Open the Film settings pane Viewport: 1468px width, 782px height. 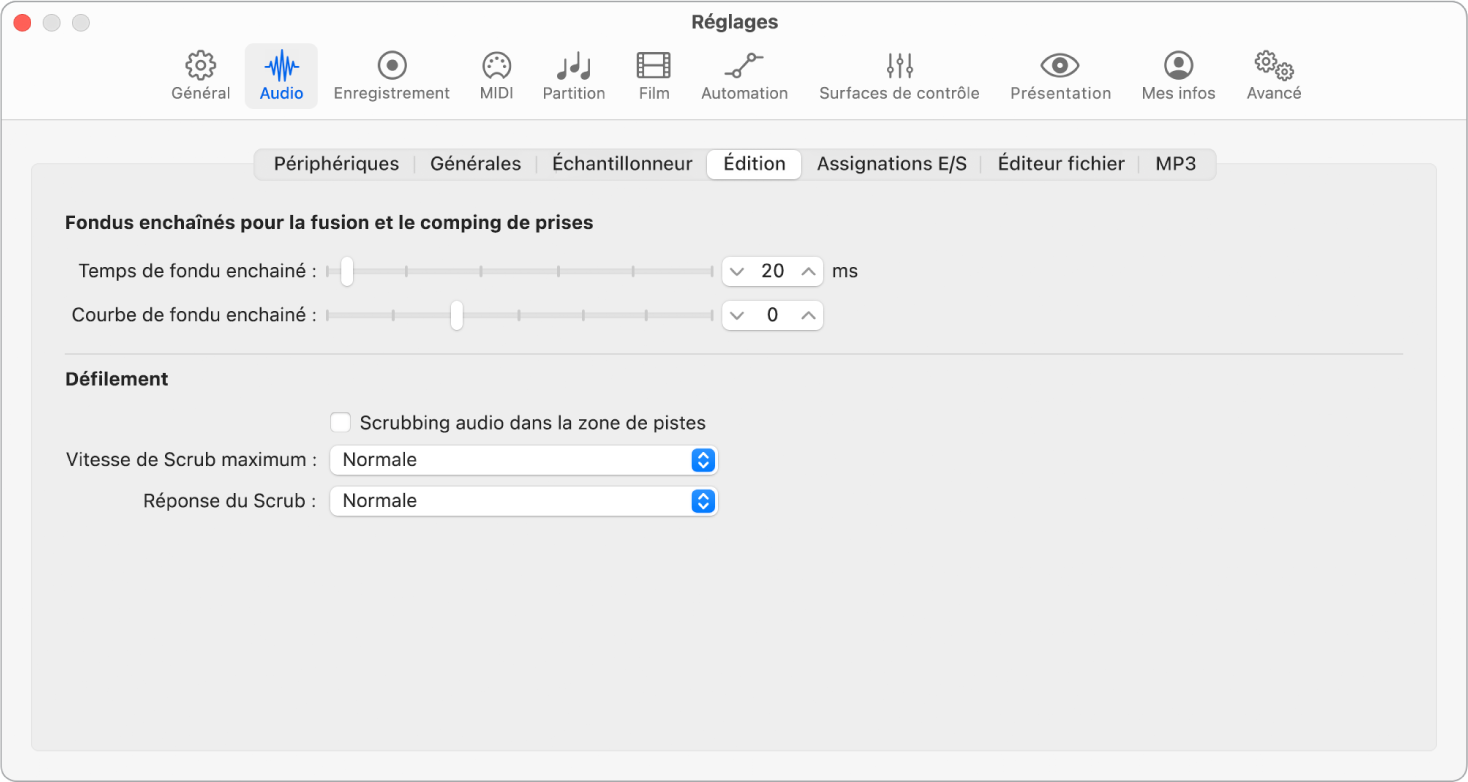tap(654, 66)
